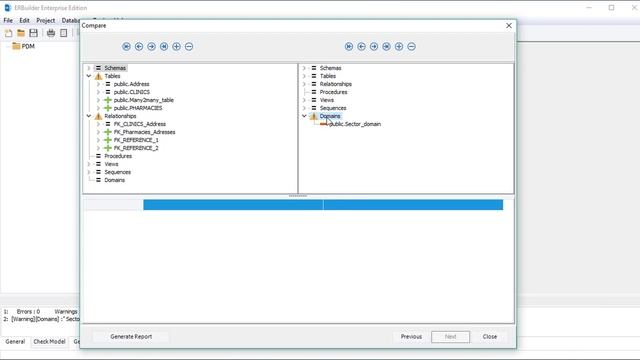Click PDM folder icon in project tree

pos(16,46)
